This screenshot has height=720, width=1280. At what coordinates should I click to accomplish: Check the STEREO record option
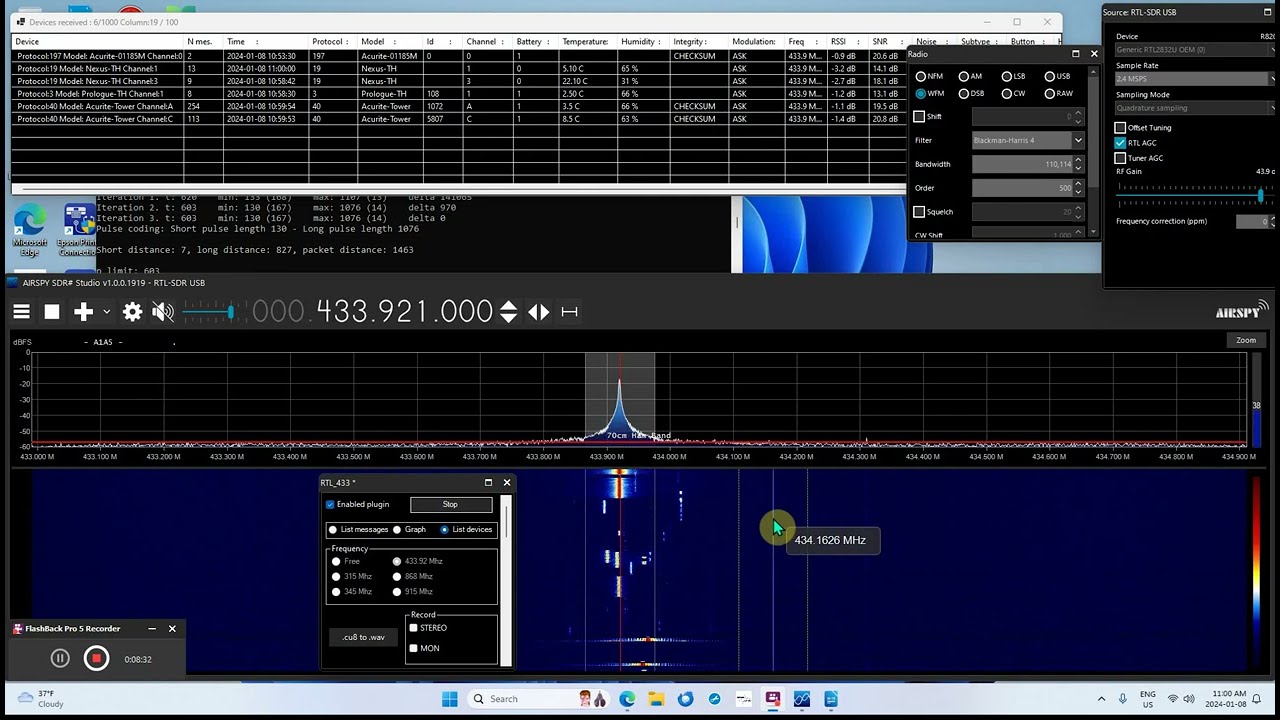[413, 628]
